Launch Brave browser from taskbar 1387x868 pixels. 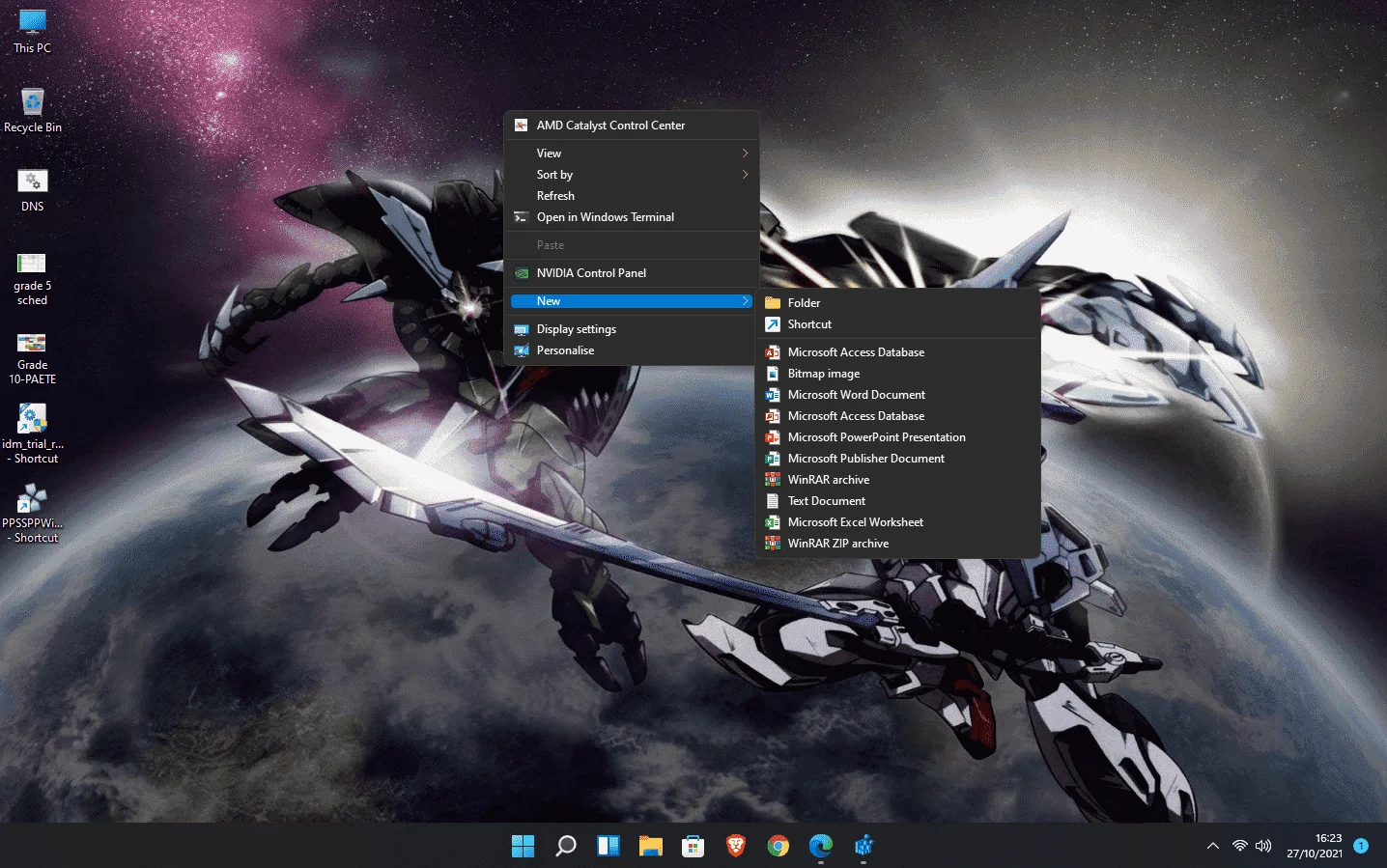(x=736, y=846)
